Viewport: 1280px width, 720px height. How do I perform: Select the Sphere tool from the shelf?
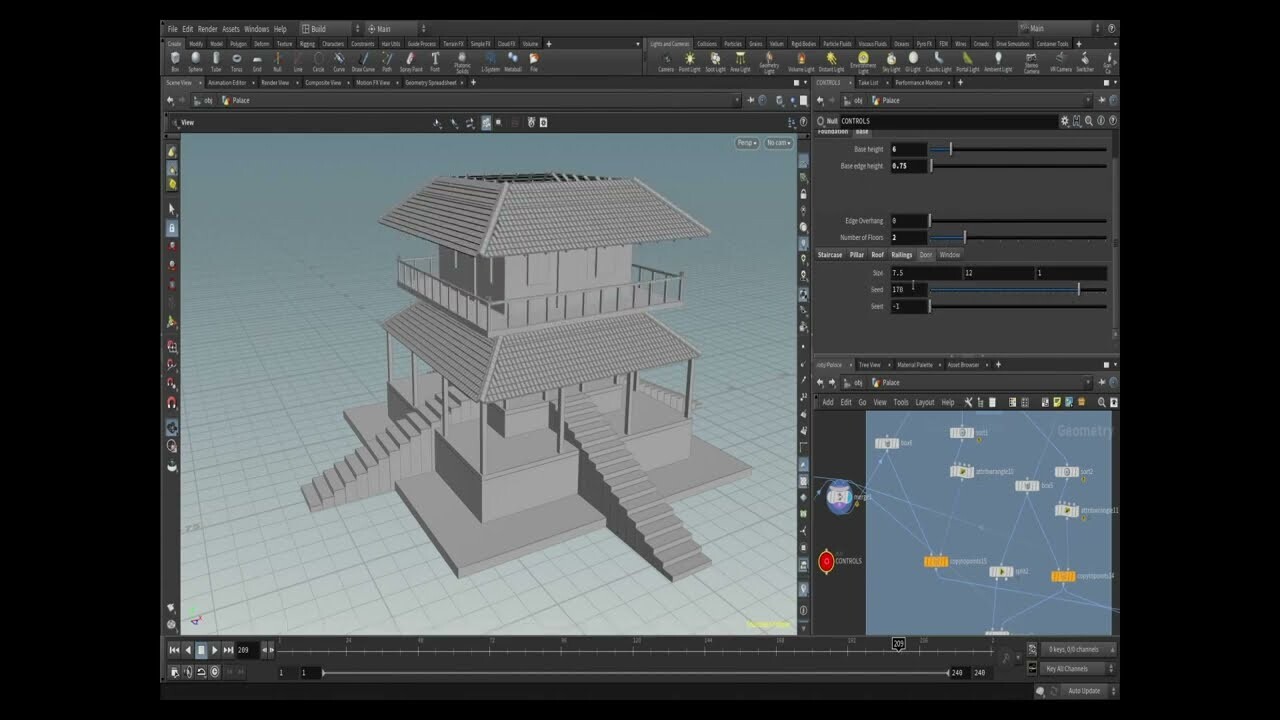pos(196,61)
